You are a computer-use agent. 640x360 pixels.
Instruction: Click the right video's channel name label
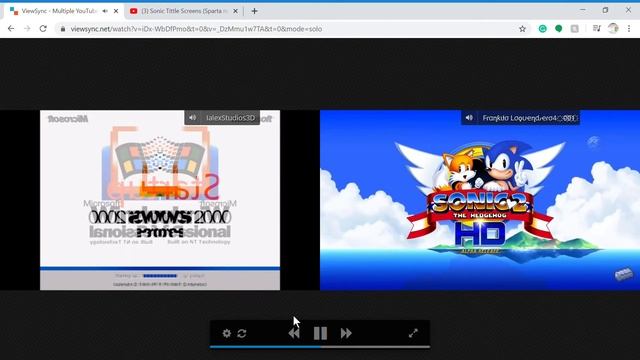529,118
